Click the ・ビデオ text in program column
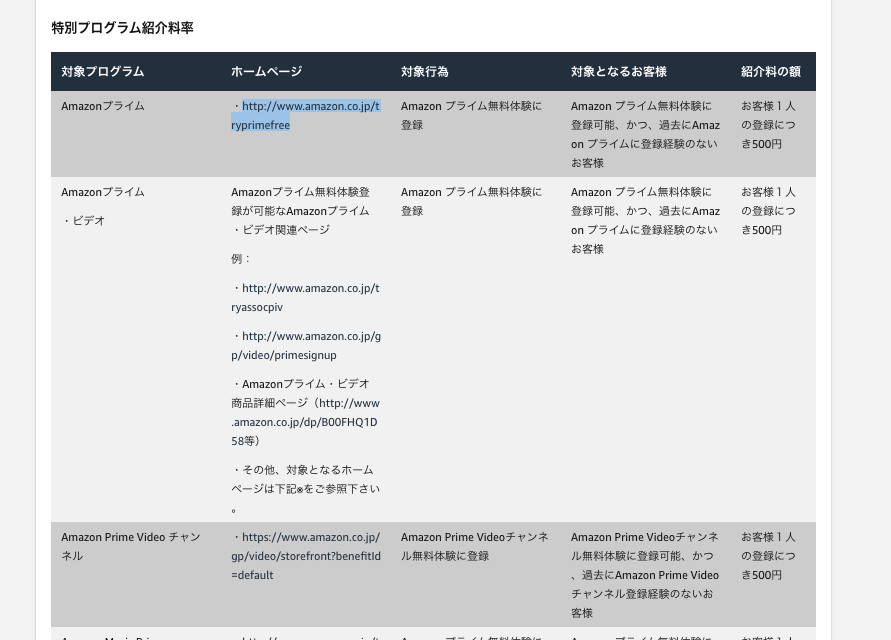The width and height of the screenshot is (891, 640). click(x=83, y=221)
